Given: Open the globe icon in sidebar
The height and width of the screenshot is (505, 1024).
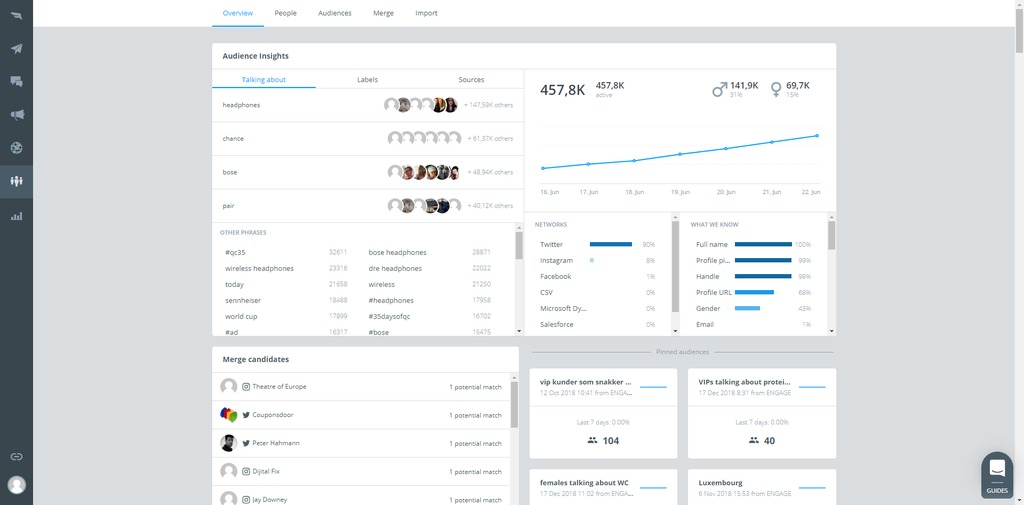Looking at the screenshot, I should pyautogui.click(x=16, y=148).
